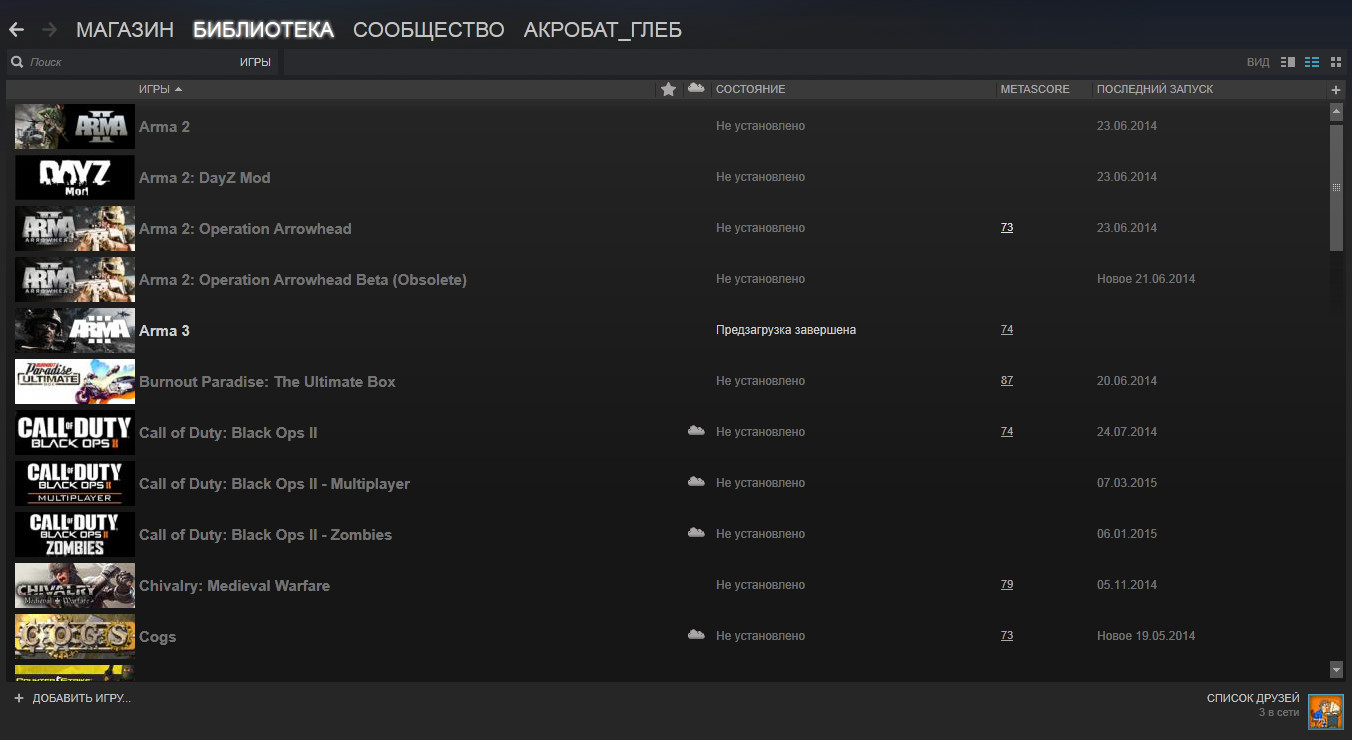Open Metascore 74 link for Arma 3

coord(1007,330)
